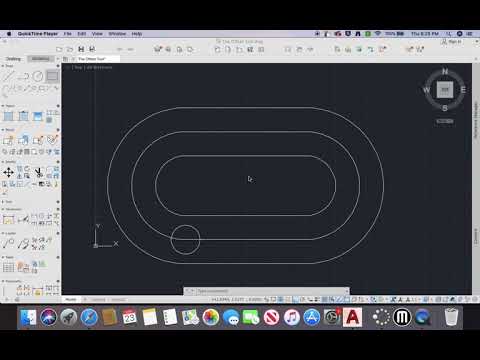The image size is (480, 360).
Task: Open the QuickTime Player menu
Action: click(x=38, y=34)
